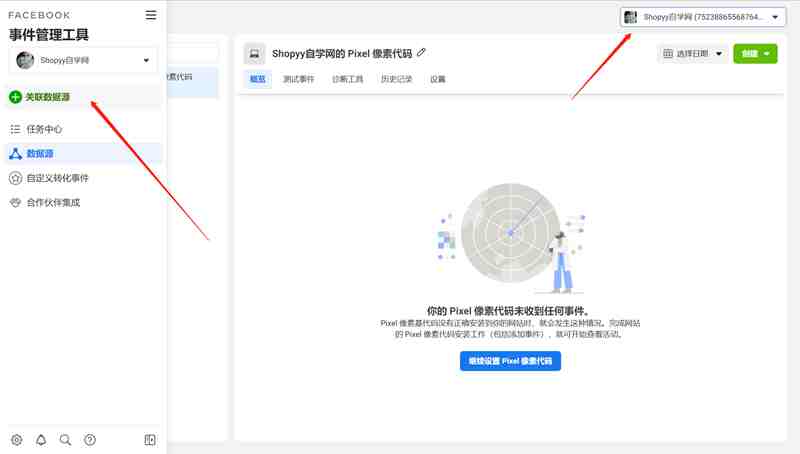The width and height of the screenshot is (800, 454).
Task: Expand the Shopyy自学网 account dropdown in sidebar
Action: pyautogui.click(x=83, y=60)
